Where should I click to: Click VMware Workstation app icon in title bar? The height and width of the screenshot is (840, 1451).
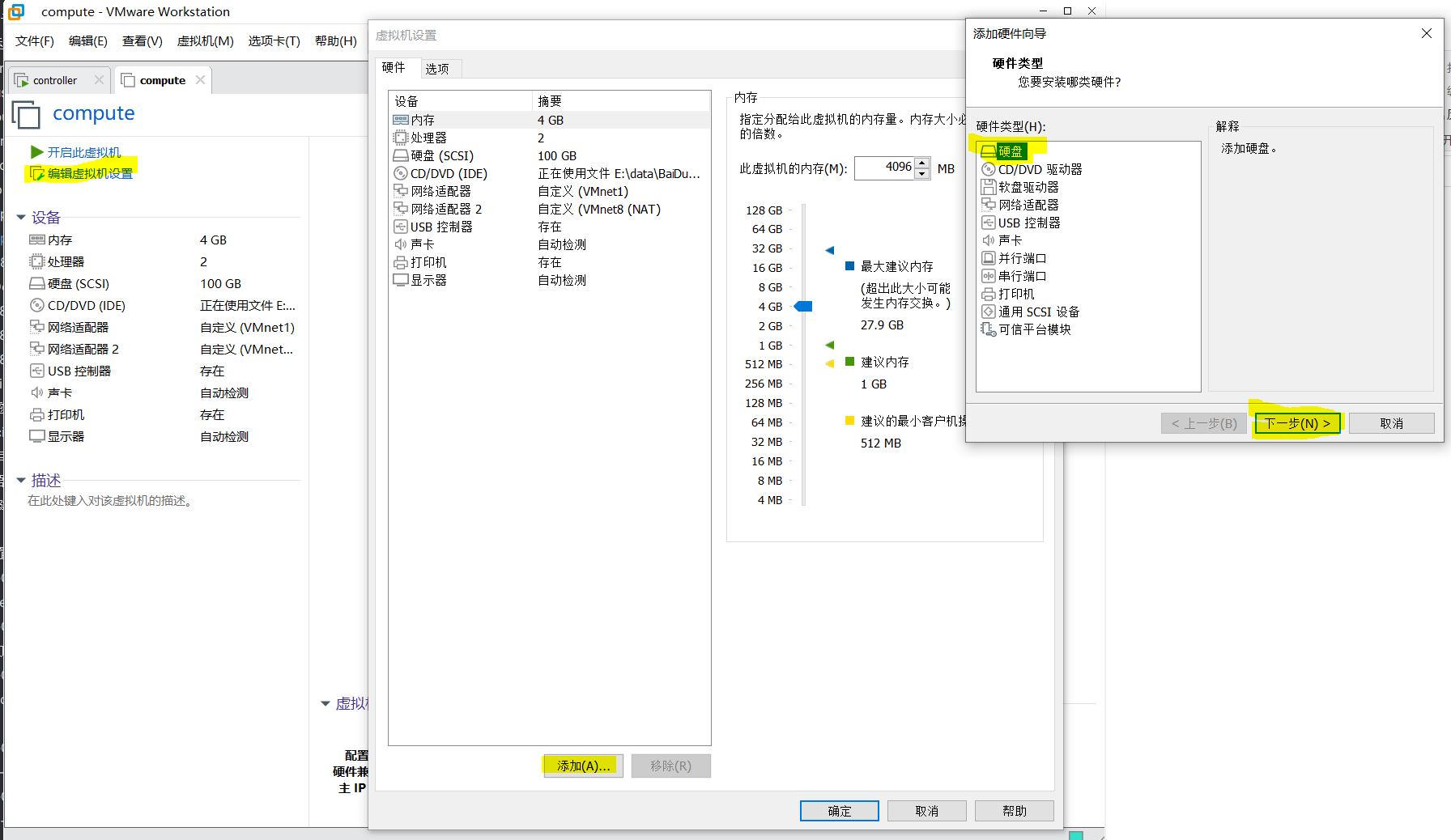tap(15, 11)
